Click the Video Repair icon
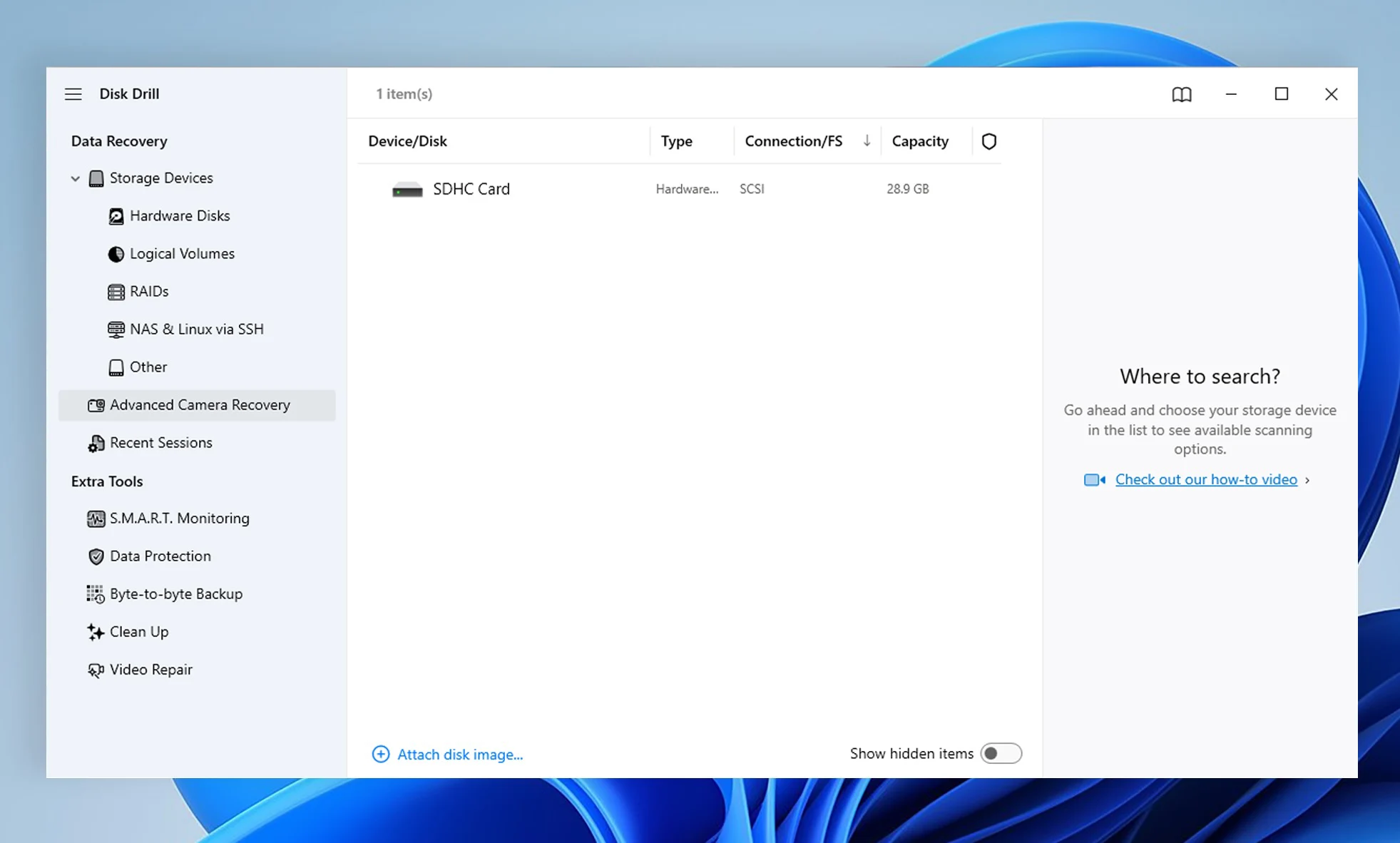 click(x=96, y=670)
